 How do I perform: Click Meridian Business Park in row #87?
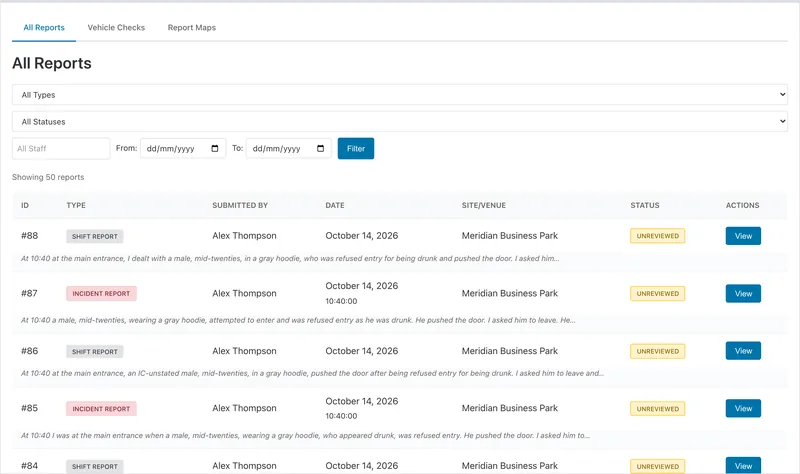(510, 293)
